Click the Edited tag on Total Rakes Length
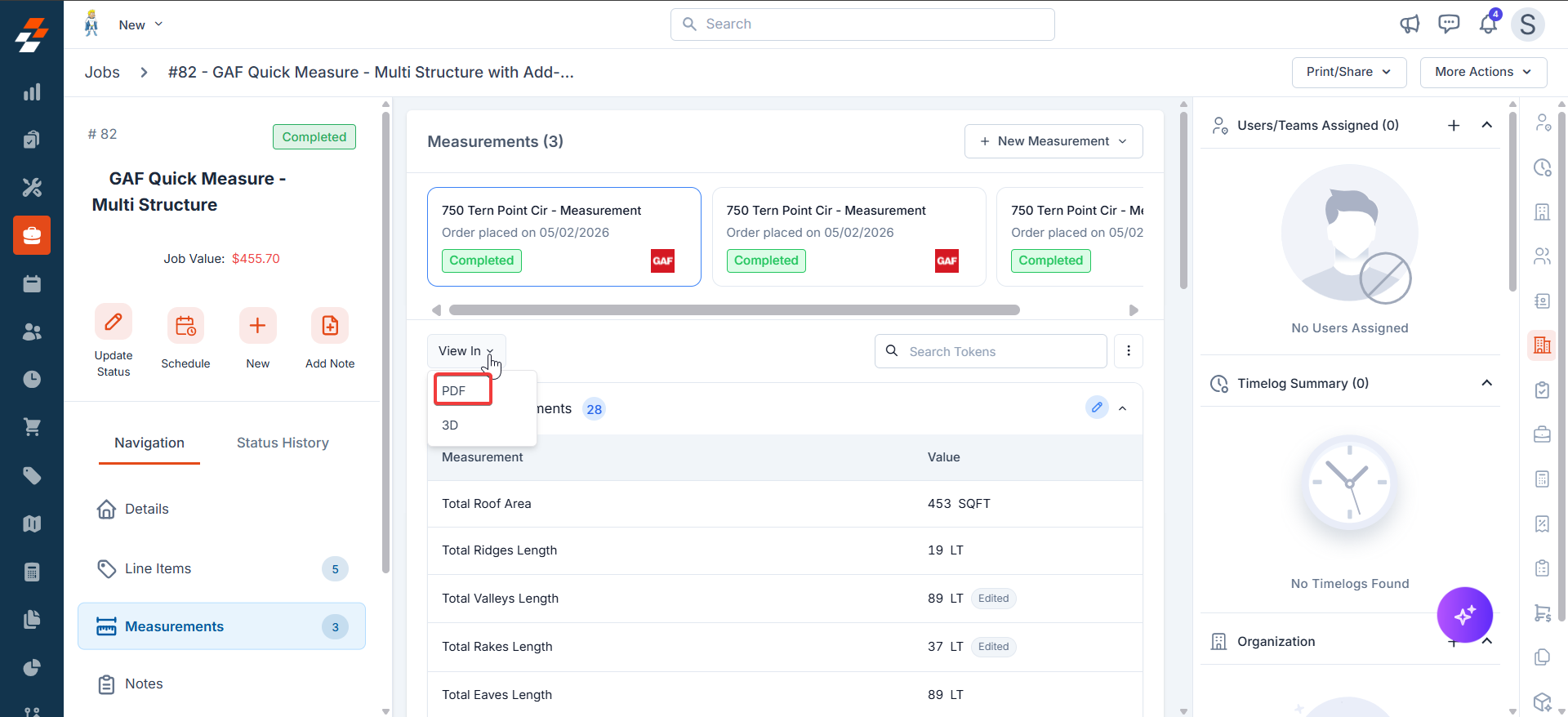 (993, 647)
